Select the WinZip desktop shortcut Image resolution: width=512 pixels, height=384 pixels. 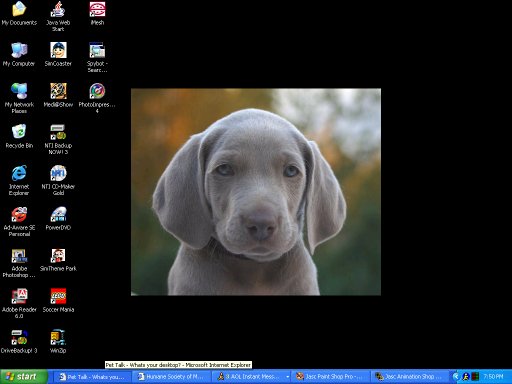click(58, 341)
